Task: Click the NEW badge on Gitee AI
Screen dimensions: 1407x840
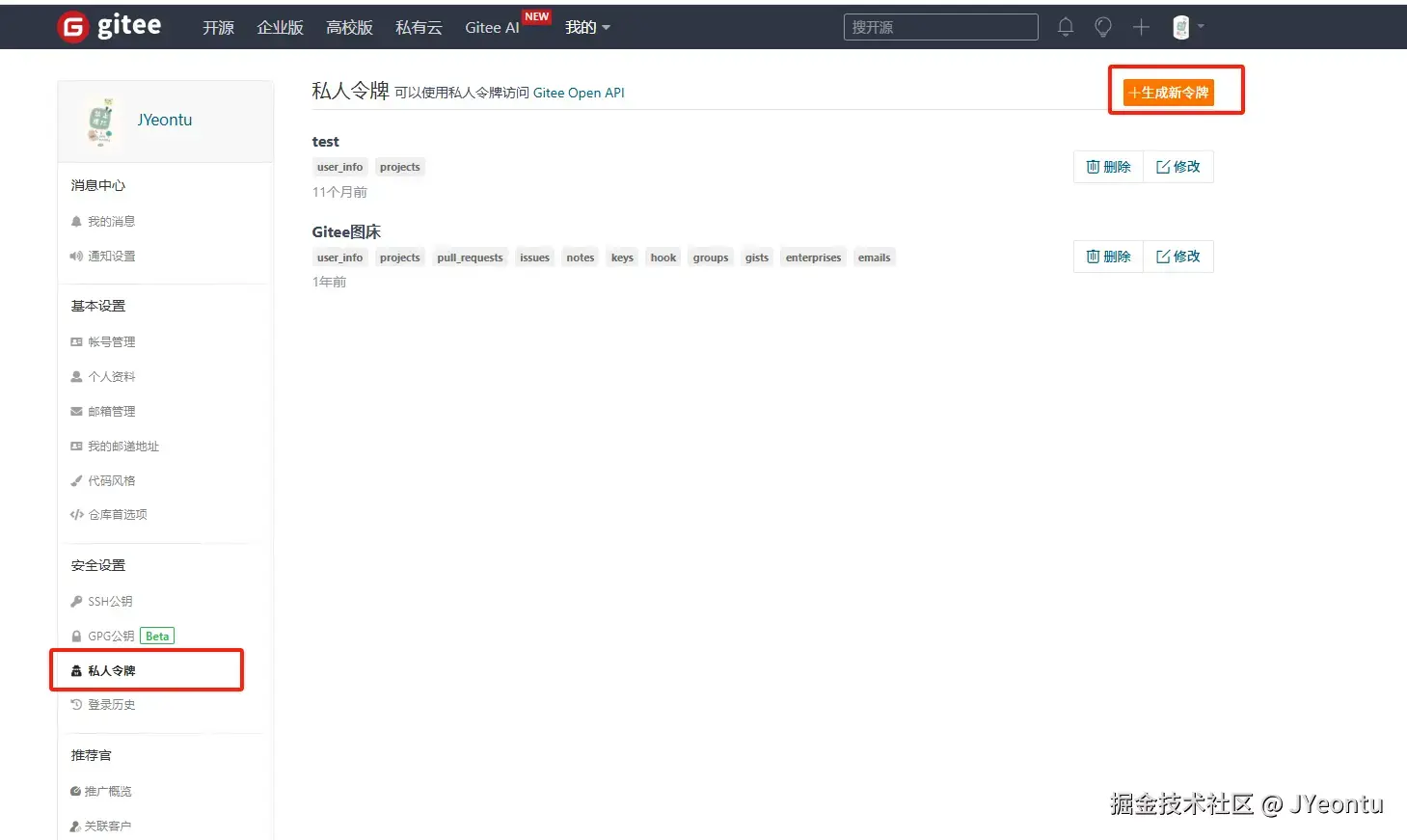Action: [537, 16]
